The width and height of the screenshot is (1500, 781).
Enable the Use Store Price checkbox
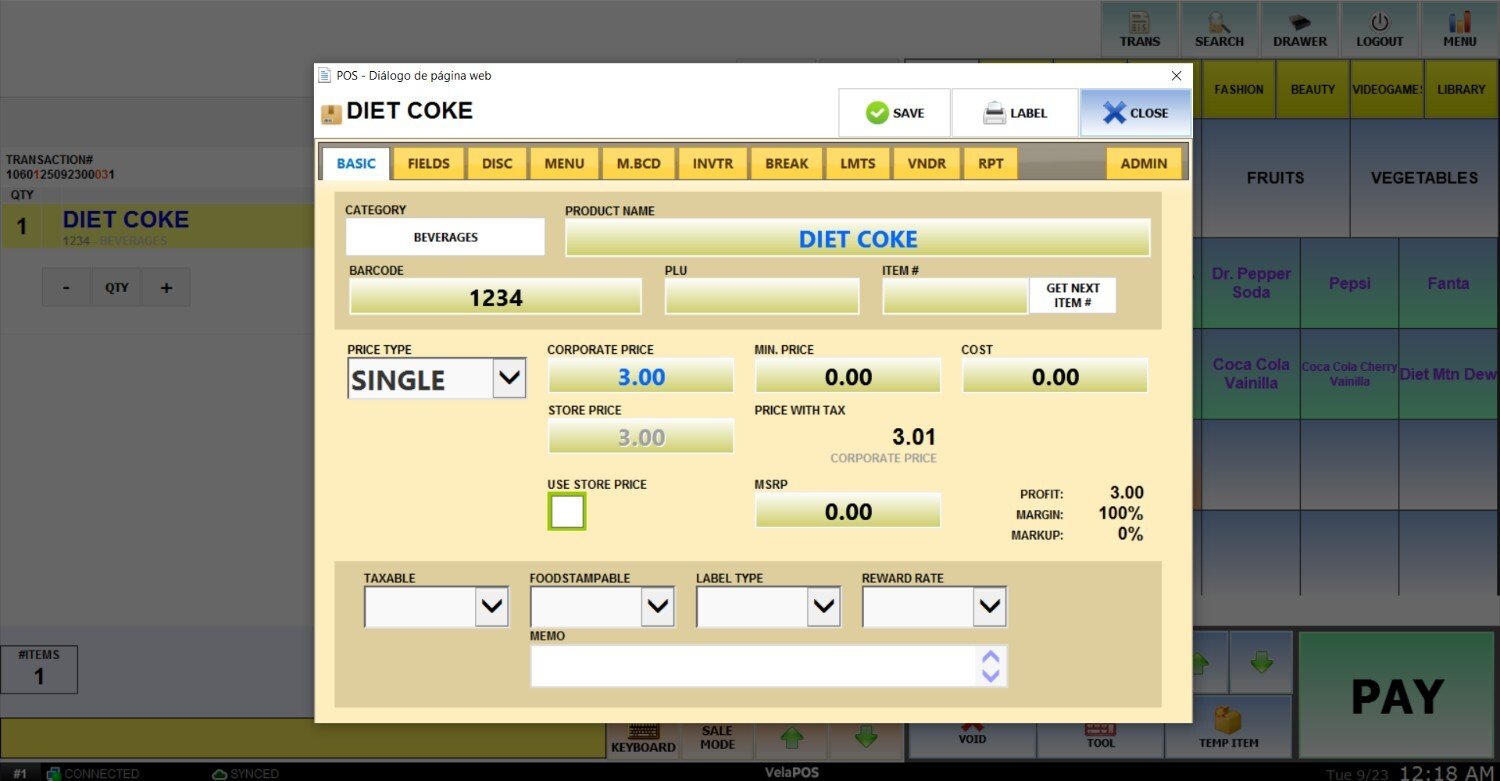pos(567,512)
